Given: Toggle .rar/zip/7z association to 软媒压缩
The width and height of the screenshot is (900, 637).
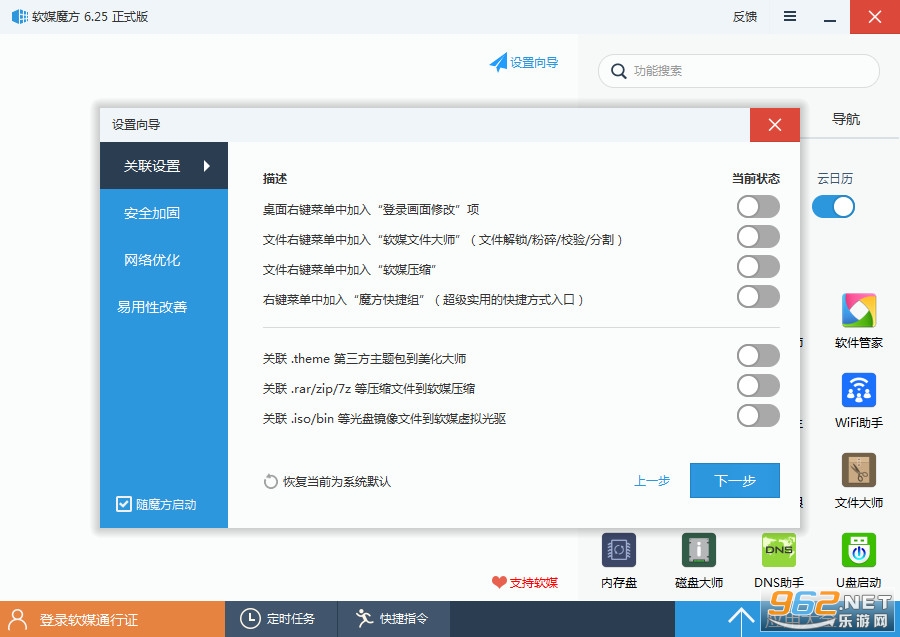Looking at the screenshot, I should click(x=758, y=386).
